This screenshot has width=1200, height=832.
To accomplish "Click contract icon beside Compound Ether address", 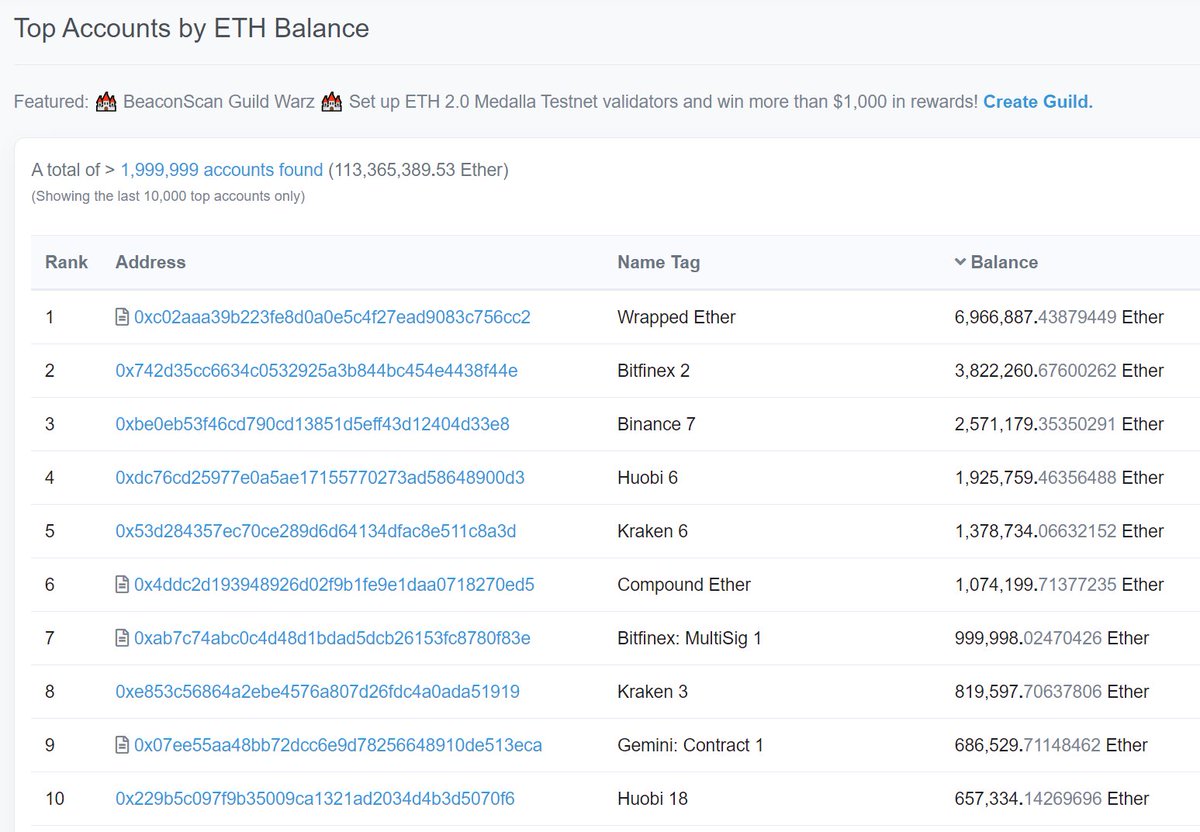I will (122, 584).
